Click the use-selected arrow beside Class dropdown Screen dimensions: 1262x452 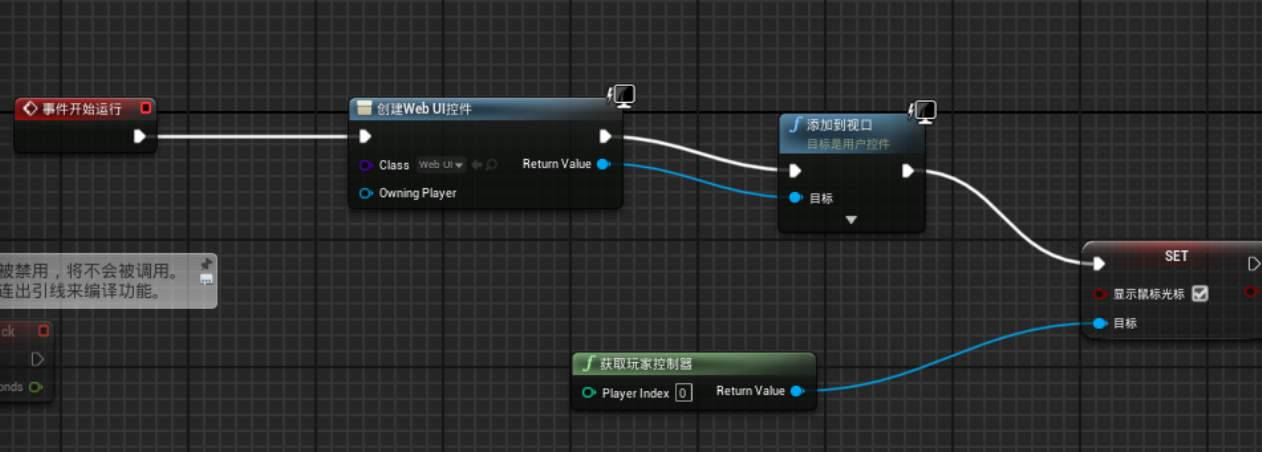476,165
